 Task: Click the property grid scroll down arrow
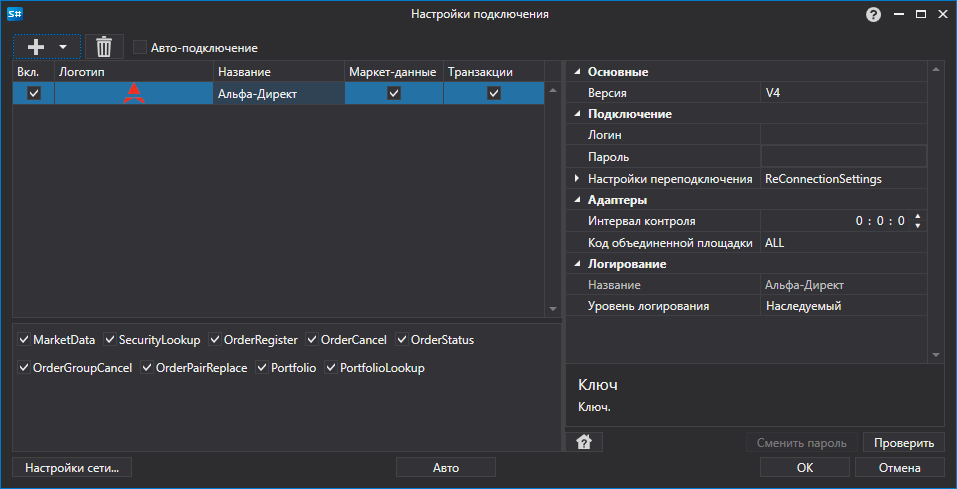coord(935,354)
